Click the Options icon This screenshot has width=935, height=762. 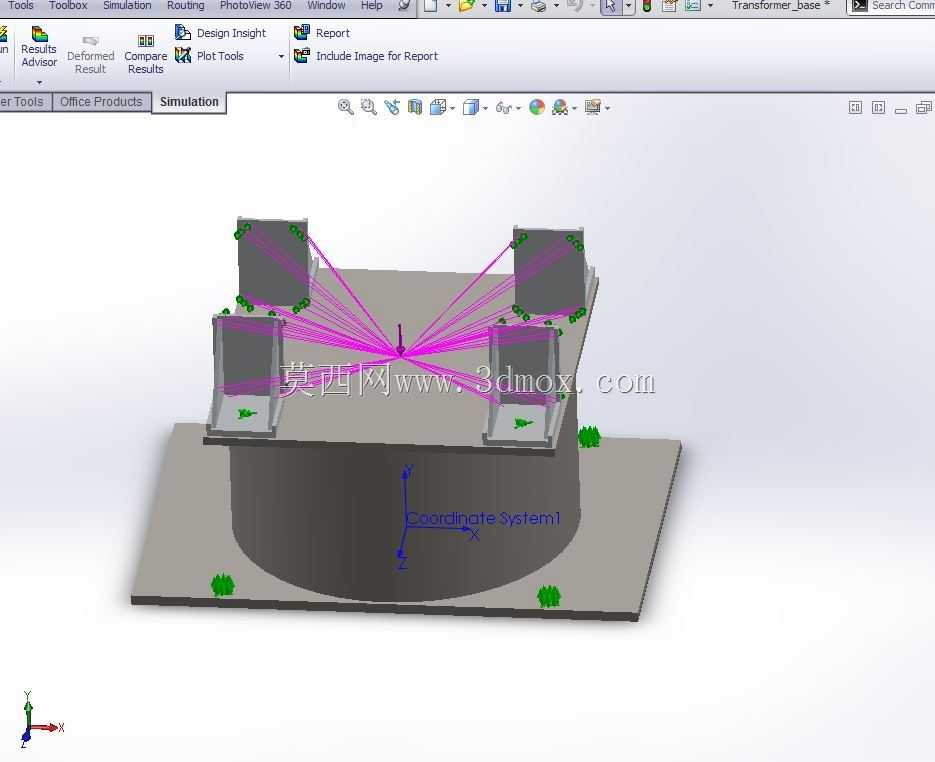click(x=693, y=6)
